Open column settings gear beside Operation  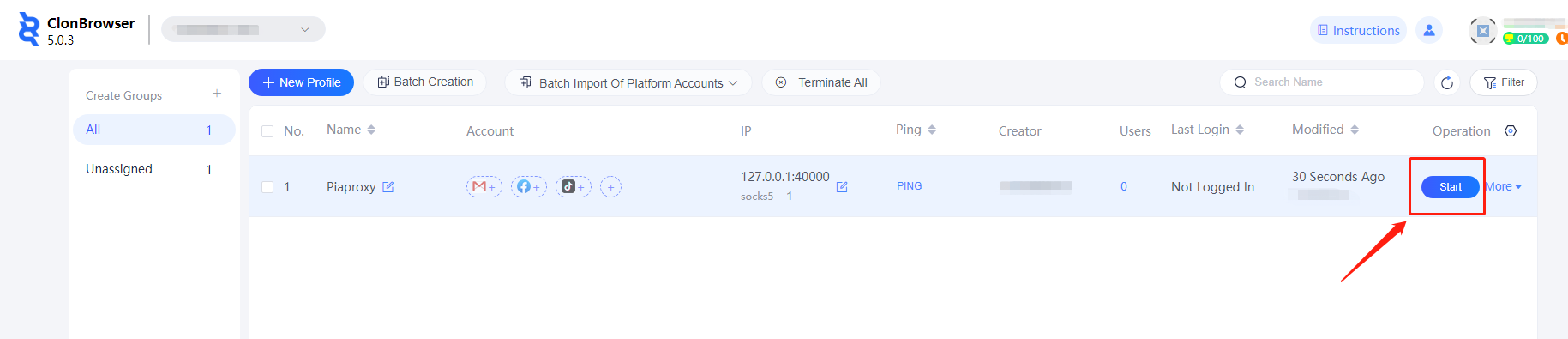coord(1511,130)
